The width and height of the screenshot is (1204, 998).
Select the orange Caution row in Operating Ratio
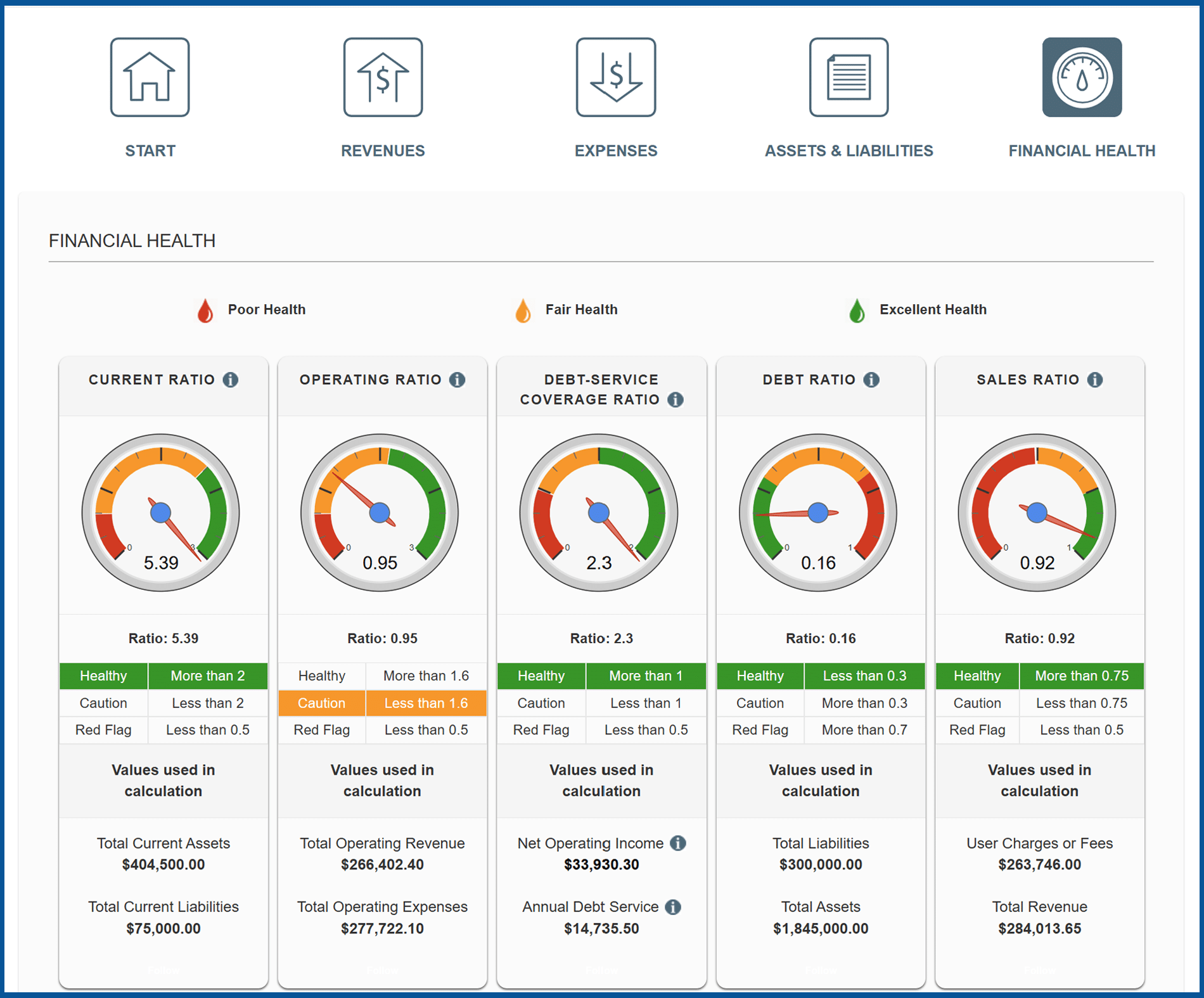click(x=382, y=703)
